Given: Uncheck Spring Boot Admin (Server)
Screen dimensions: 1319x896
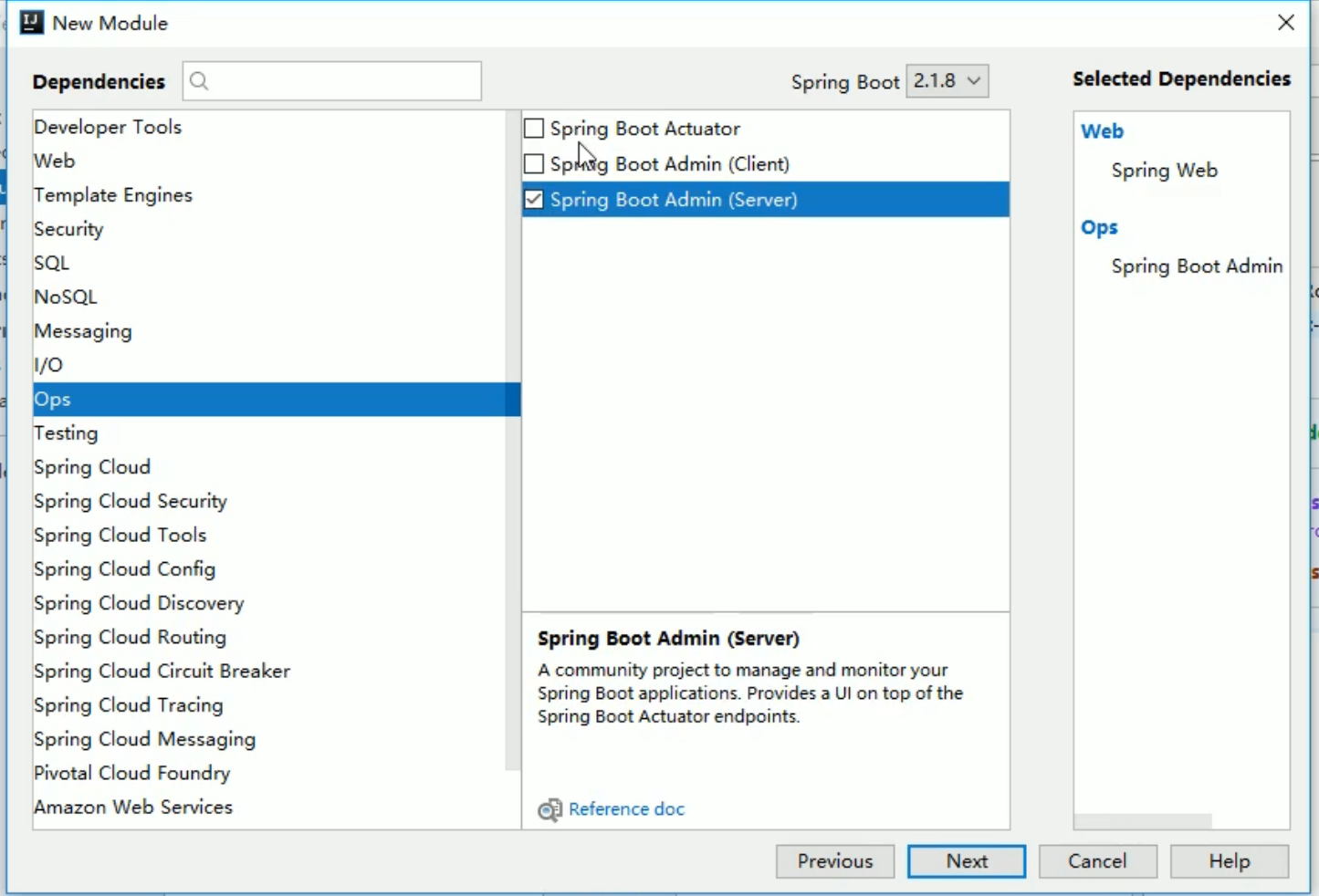Looking at the screenshot, I should 534,200.
